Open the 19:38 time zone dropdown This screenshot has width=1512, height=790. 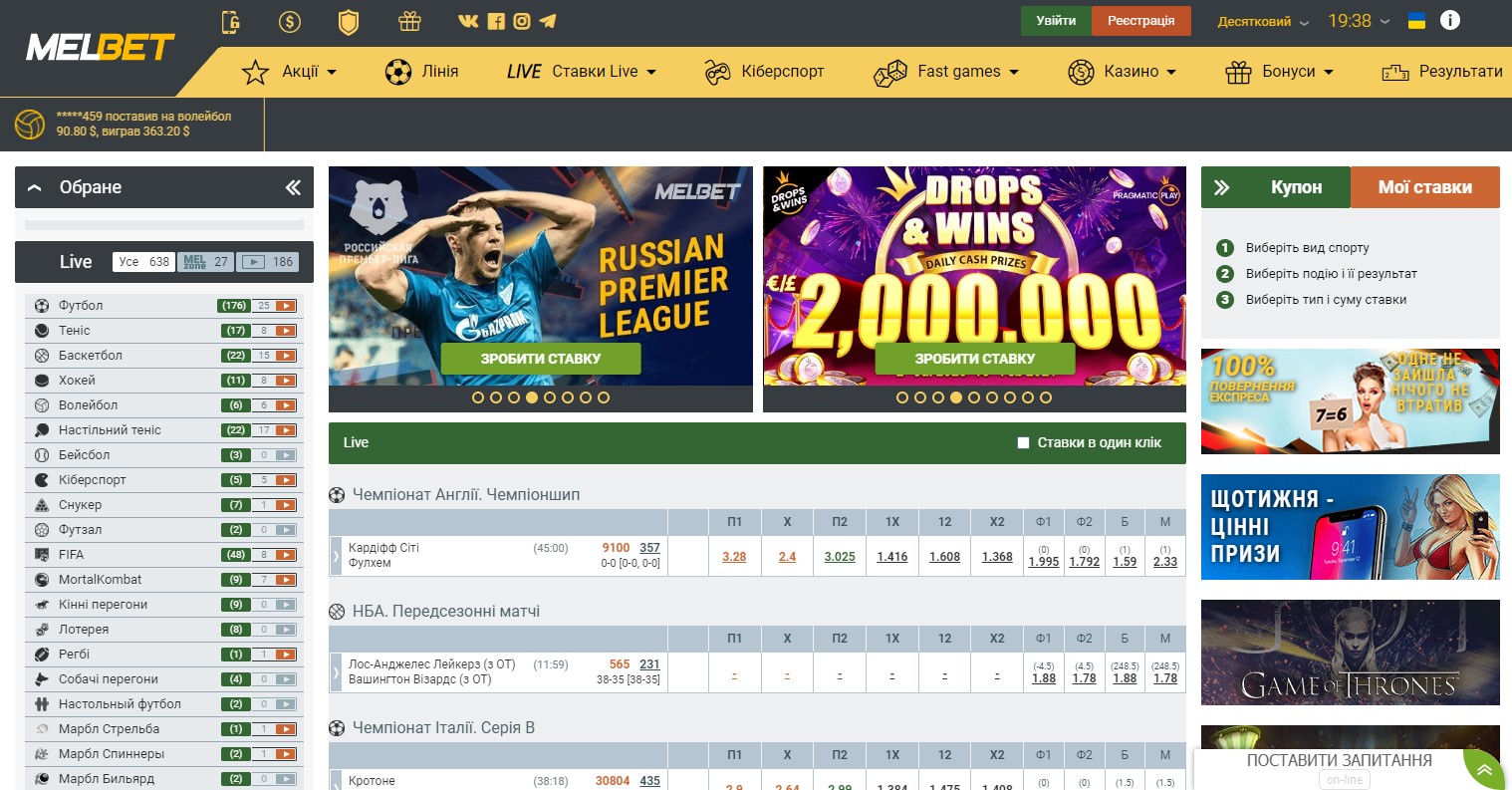pyautogui.click(x=1359, y=21)
